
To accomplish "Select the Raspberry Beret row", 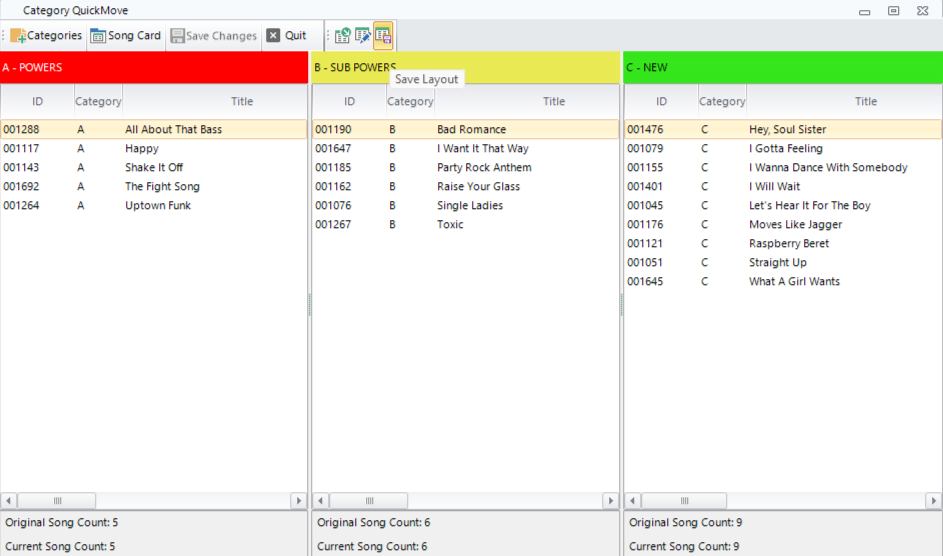I will tap(788, 244).
